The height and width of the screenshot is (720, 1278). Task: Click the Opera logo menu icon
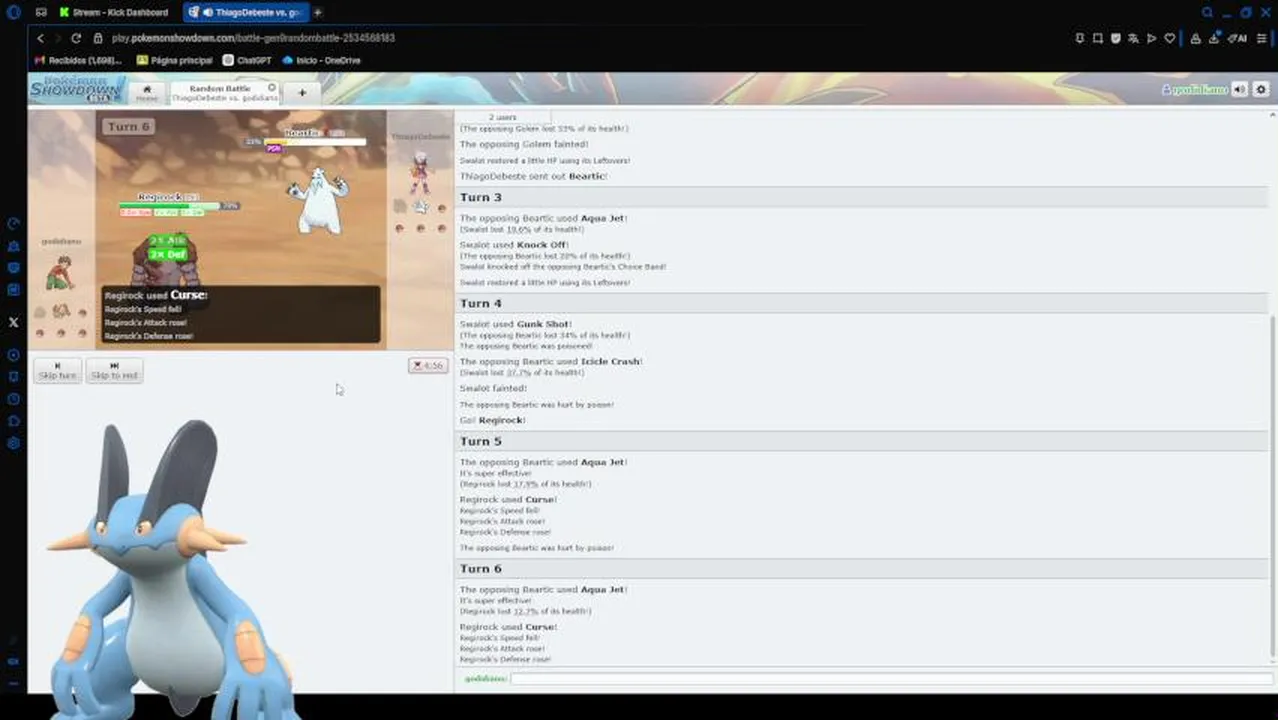pos(13,12)
